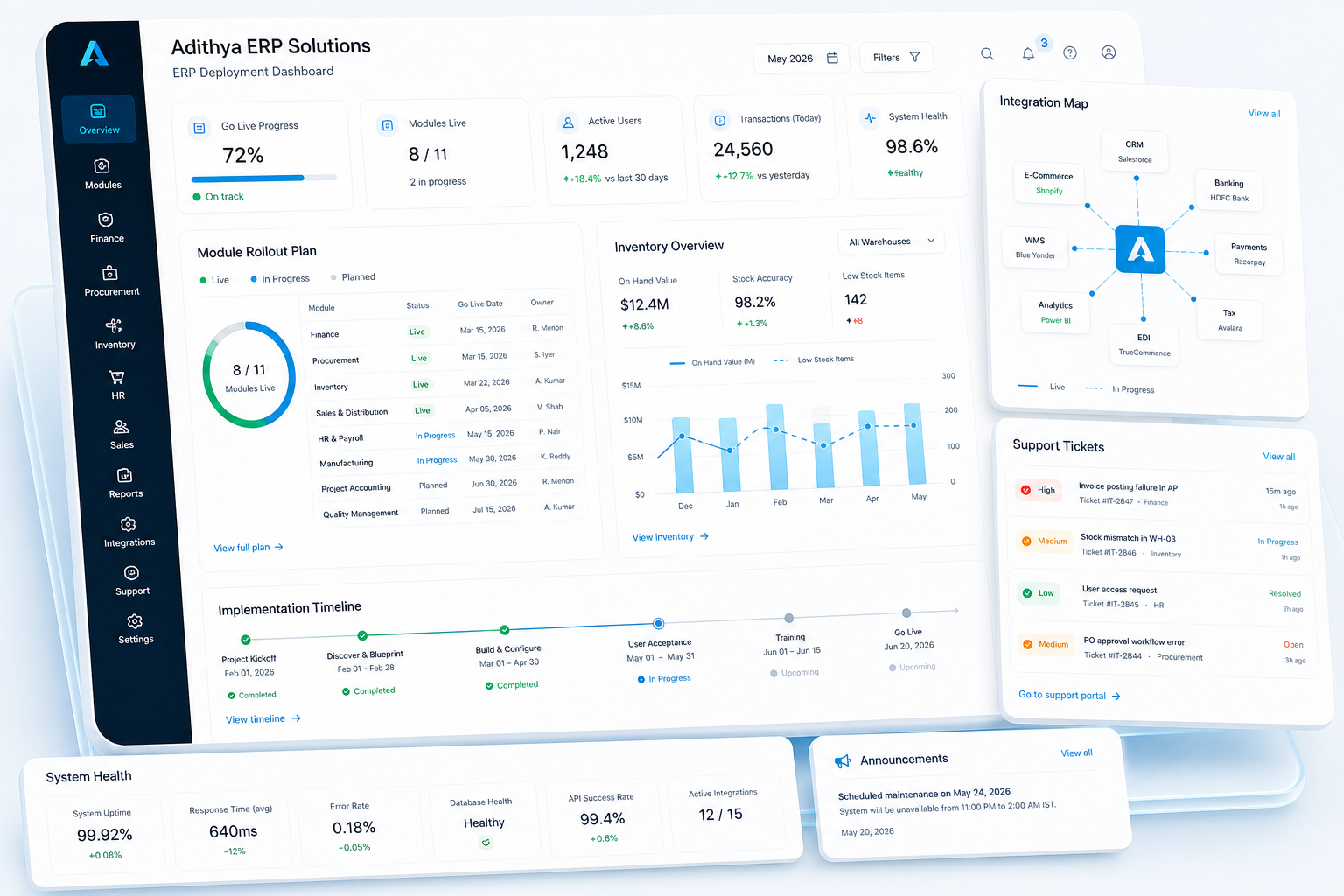1344x896 pixels.
Task: Select the Banking HDFC Bank node
Action: pos(1229,190)
